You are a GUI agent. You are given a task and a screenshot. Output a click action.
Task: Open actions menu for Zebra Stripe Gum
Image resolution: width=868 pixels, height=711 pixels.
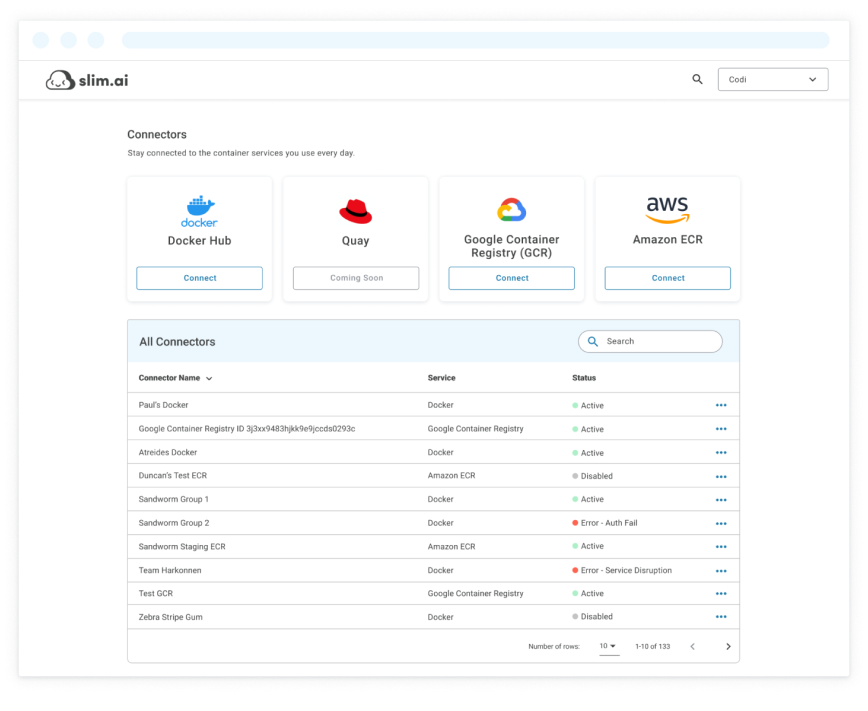(721, 617)
